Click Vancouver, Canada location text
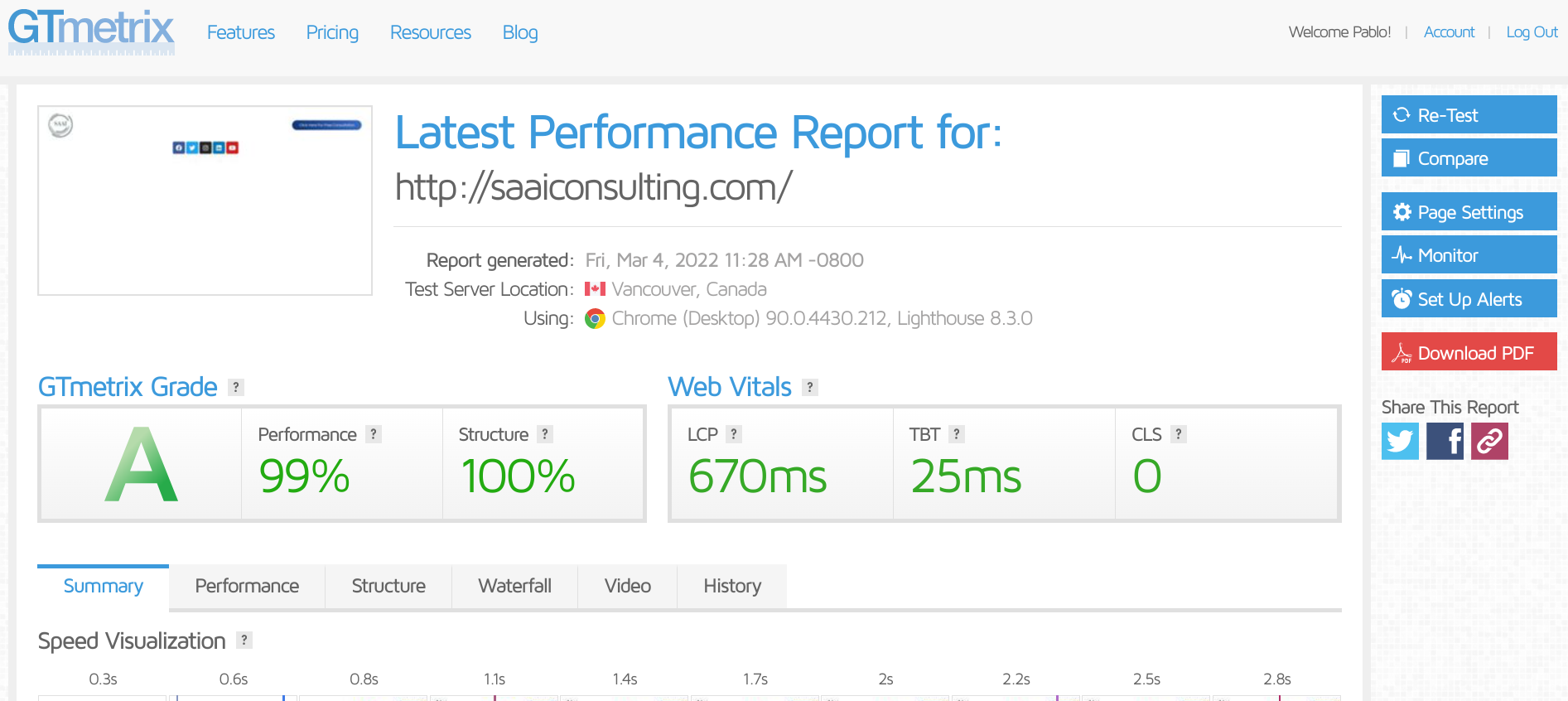 click(689, 289)
